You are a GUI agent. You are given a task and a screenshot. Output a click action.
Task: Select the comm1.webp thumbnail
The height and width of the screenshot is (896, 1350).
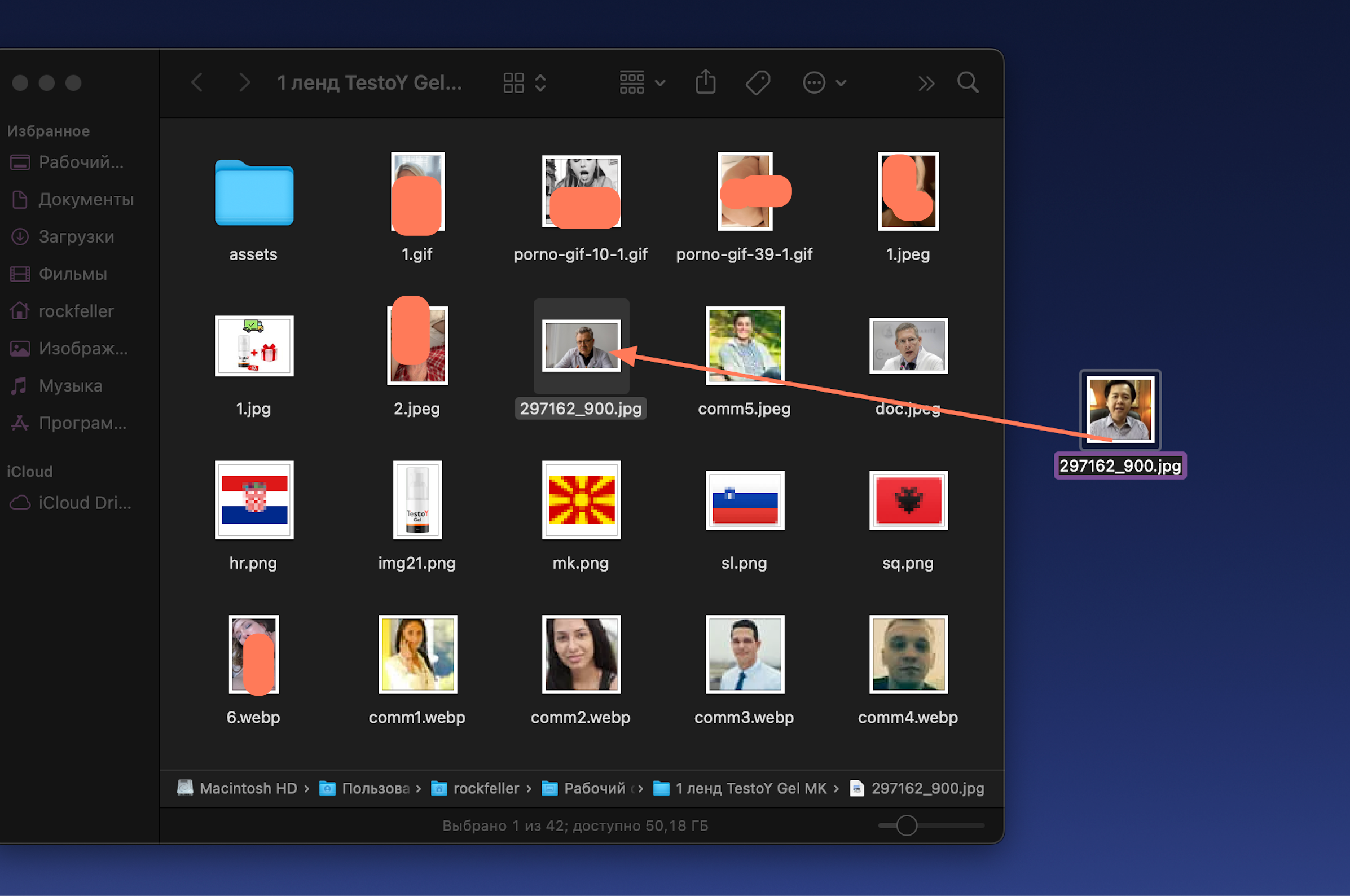[417, 655]
